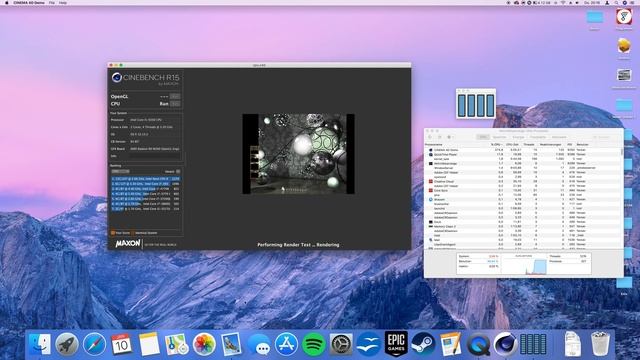Open Pages app in Dock
Screen dimensions: 640x360
(x=450, y=344)
